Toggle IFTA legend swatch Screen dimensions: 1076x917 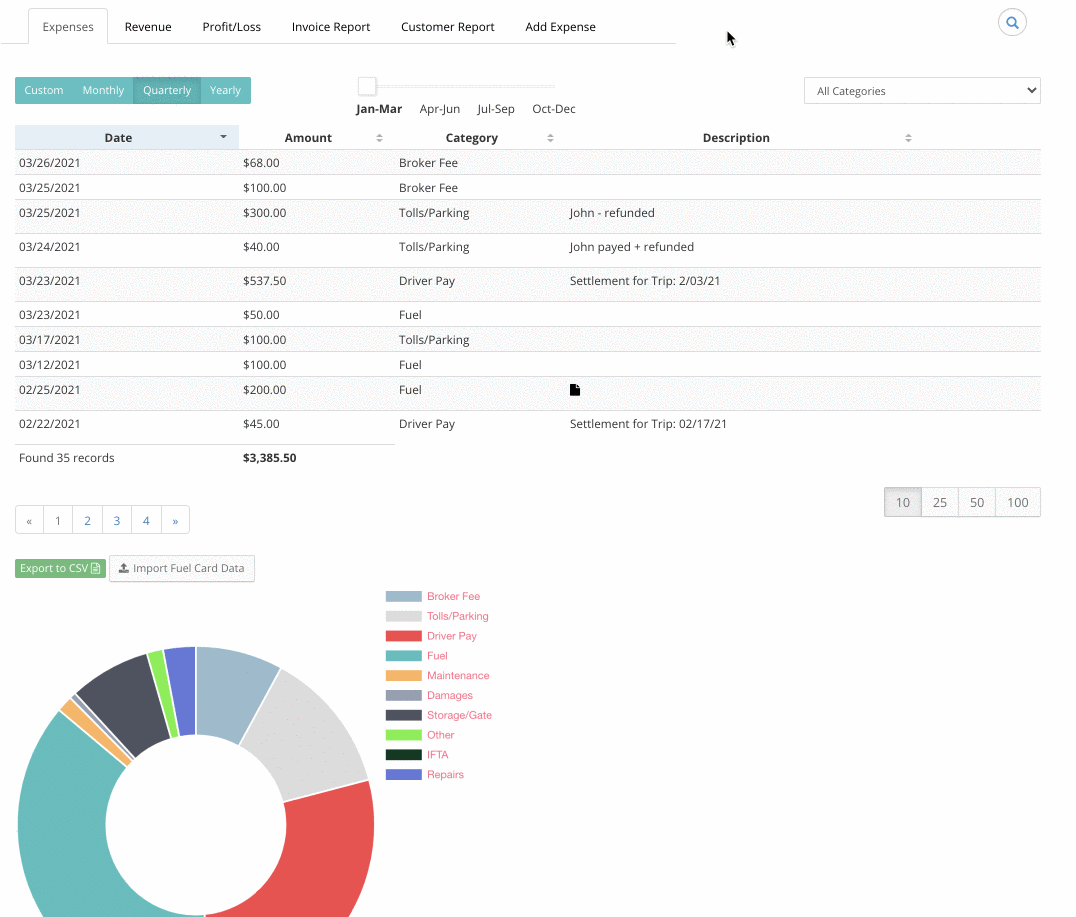tap(404, 755)
